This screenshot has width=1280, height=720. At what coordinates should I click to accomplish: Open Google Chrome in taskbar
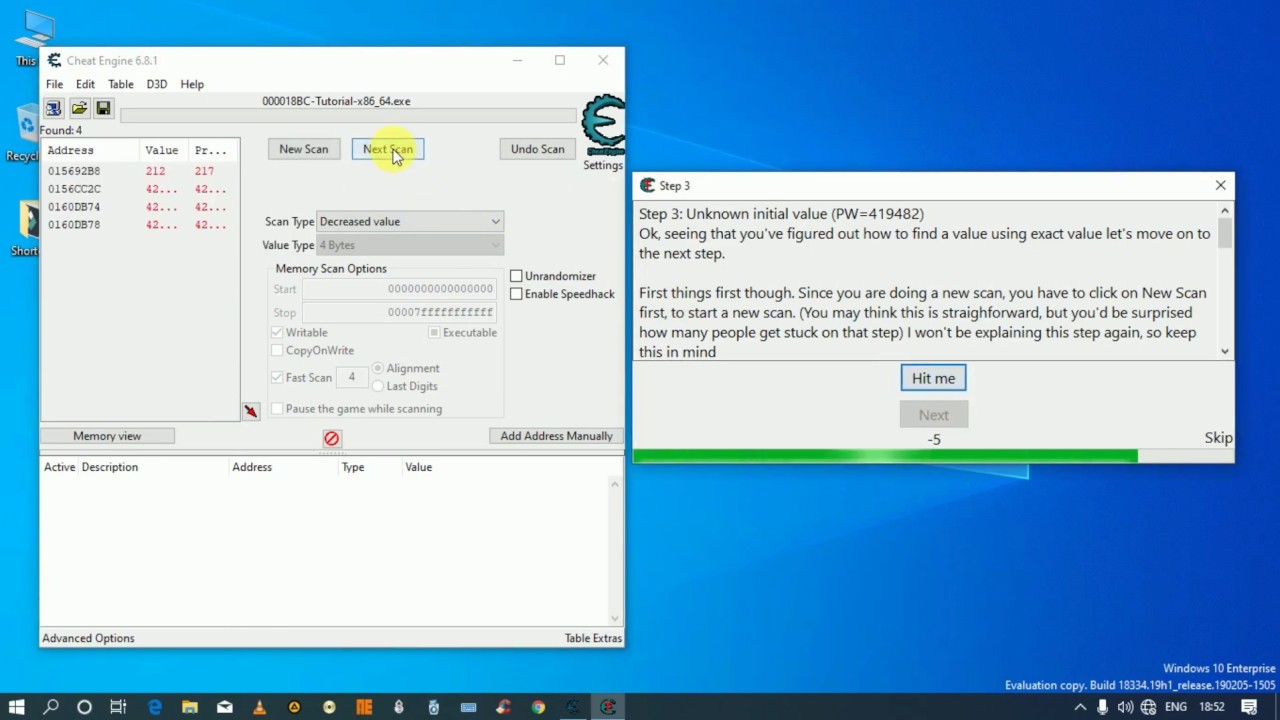click(x=538, y=707)
